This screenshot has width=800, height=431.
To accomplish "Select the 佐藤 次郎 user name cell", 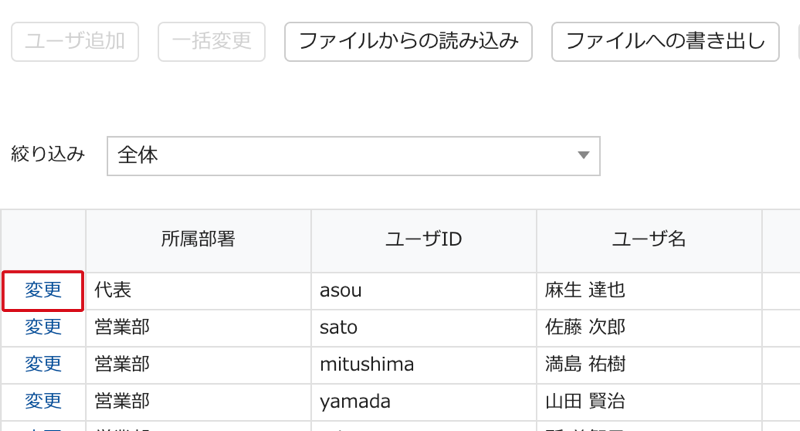I will click(x=648, y=327).
